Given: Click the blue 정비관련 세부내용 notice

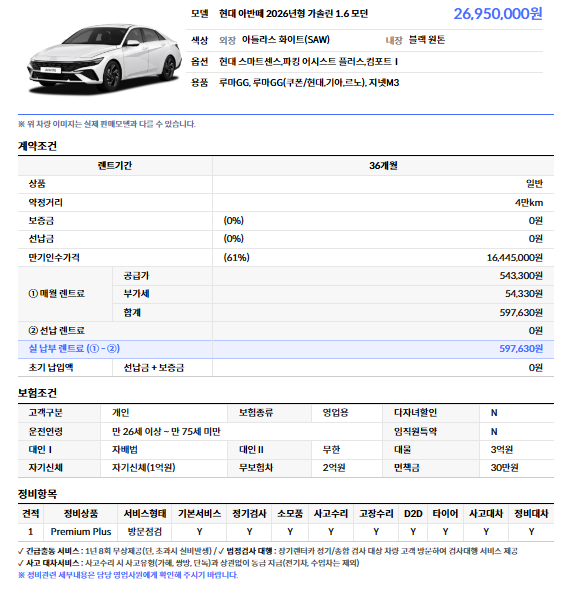Looking at the screenshot, I should pos(128,575).
